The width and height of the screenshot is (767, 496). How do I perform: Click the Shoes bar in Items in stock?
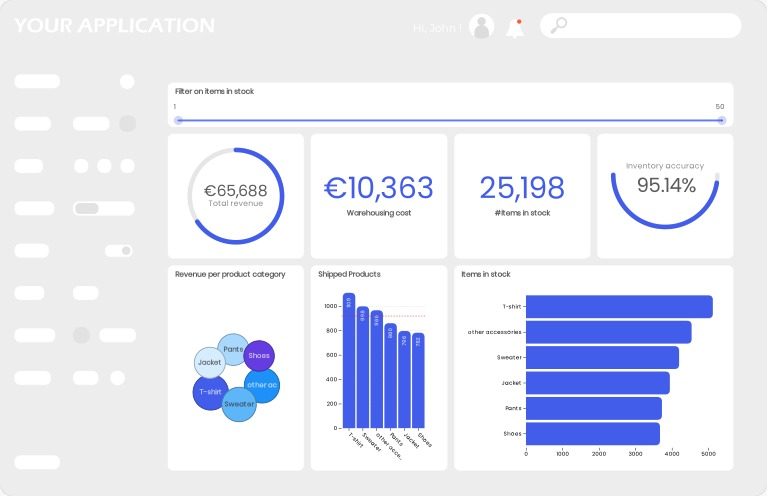click(x=592, y=433)
